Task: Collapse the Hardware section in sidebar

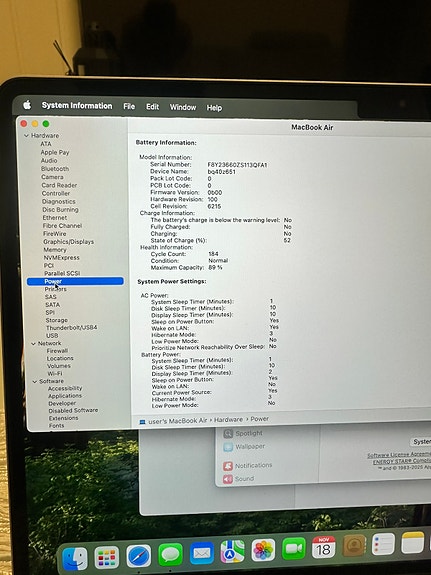Action: [26, 136]
